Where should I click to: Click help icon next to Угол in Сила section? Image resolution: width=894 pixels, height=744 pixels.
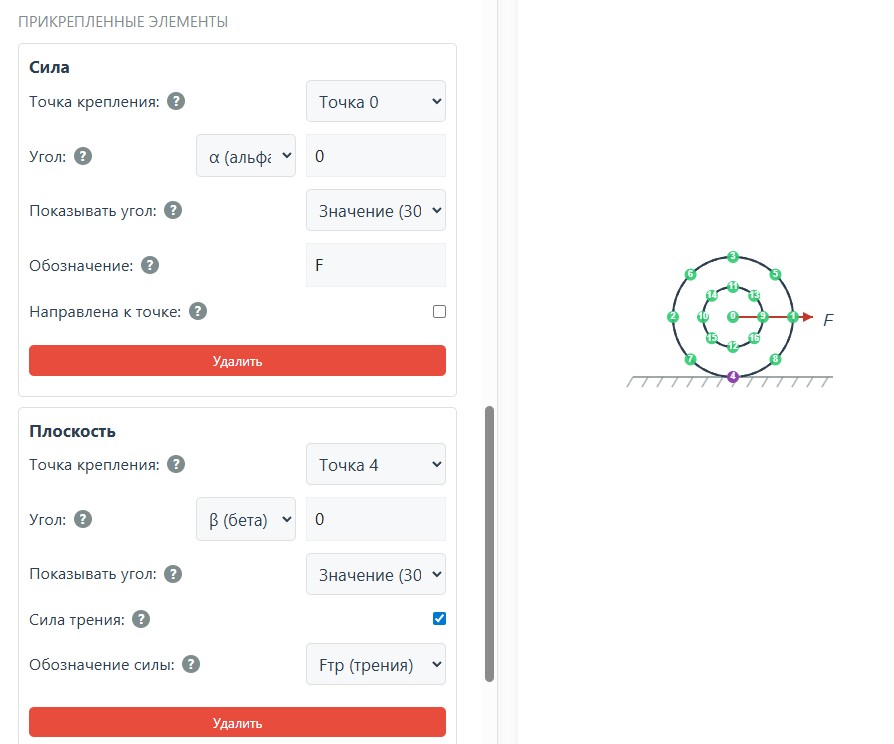83,156
